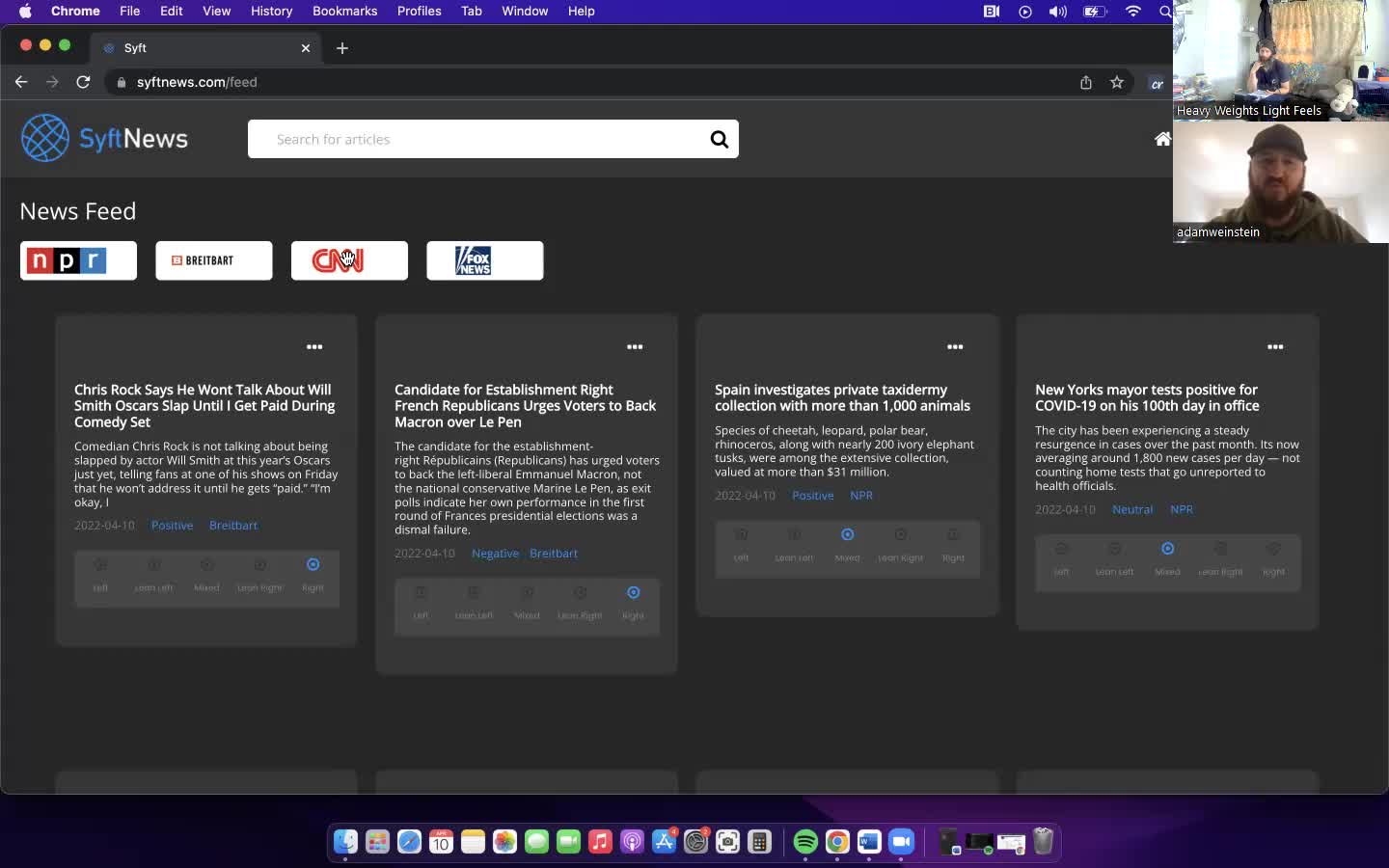Open Launchpad from the dock
The height and width of the screenshot is (868, 1389).
(377, 842)
